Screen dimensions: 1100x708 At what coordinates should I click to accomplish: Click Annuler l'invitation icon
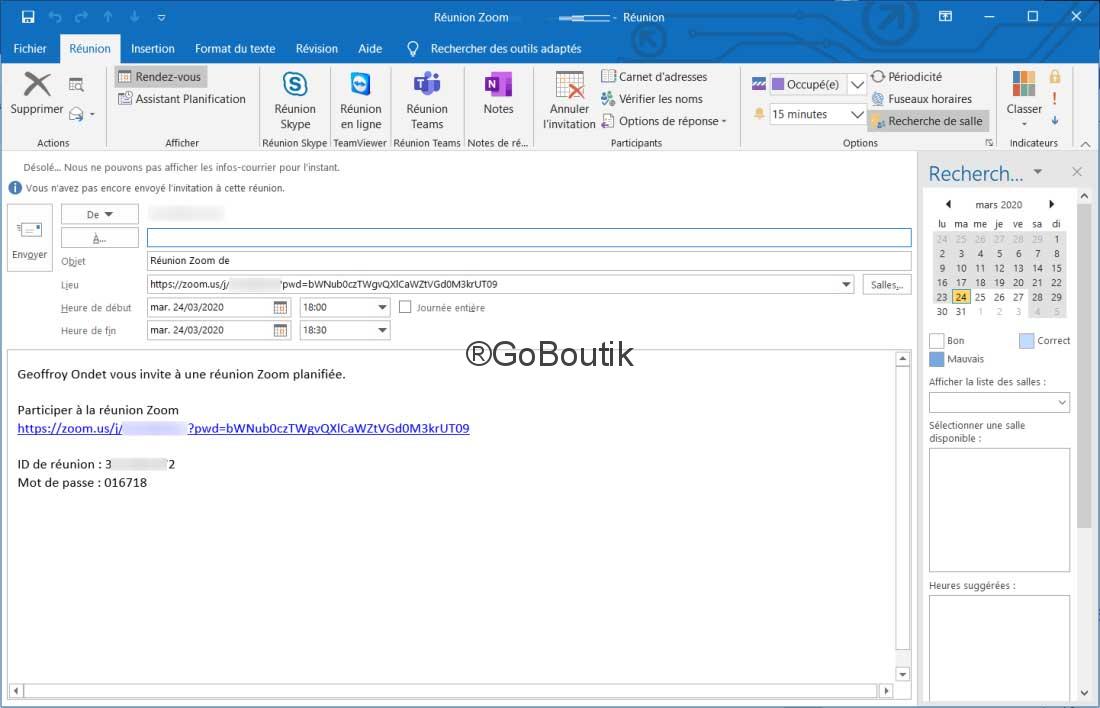tap(569, 85)
